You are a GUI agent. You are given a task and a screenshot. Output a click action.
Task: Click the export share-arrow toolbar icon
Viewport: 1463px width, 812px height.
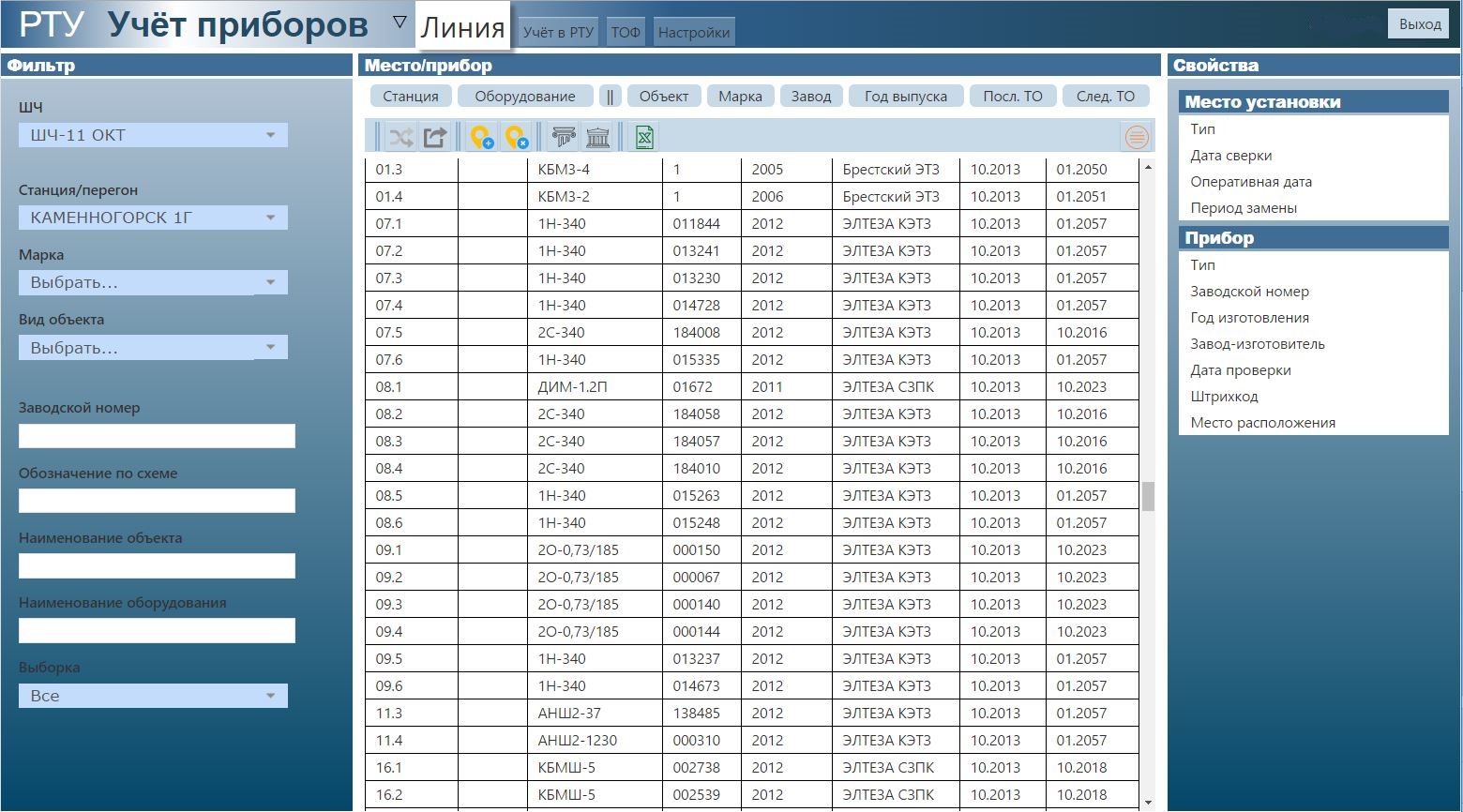pyautogui.click(x=435, y=138)
